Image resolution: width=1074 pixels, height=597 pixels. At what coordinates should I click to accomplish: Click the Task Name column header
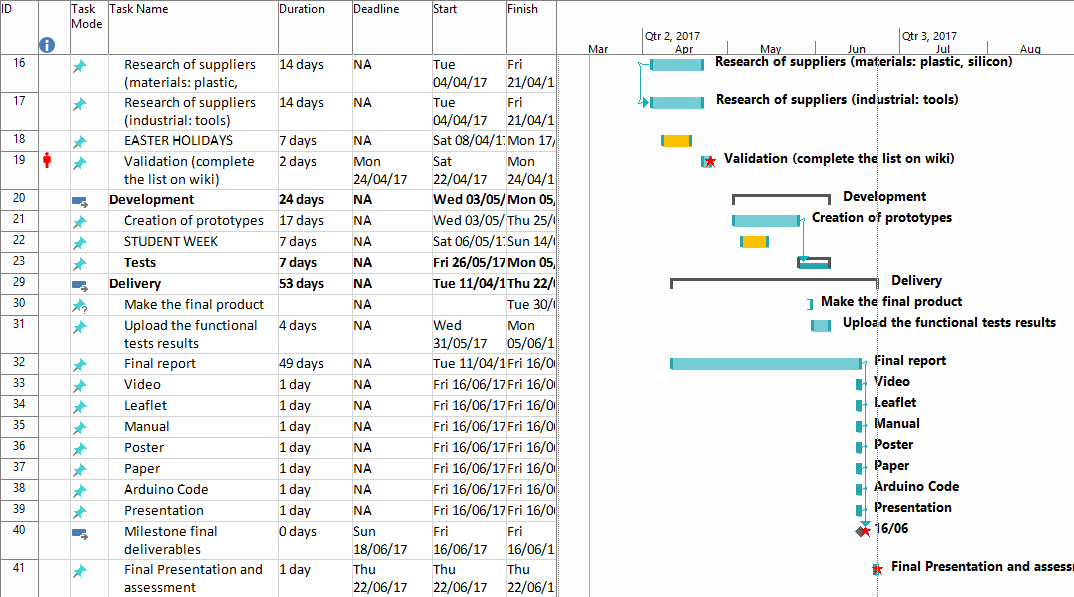coord(139,9)
